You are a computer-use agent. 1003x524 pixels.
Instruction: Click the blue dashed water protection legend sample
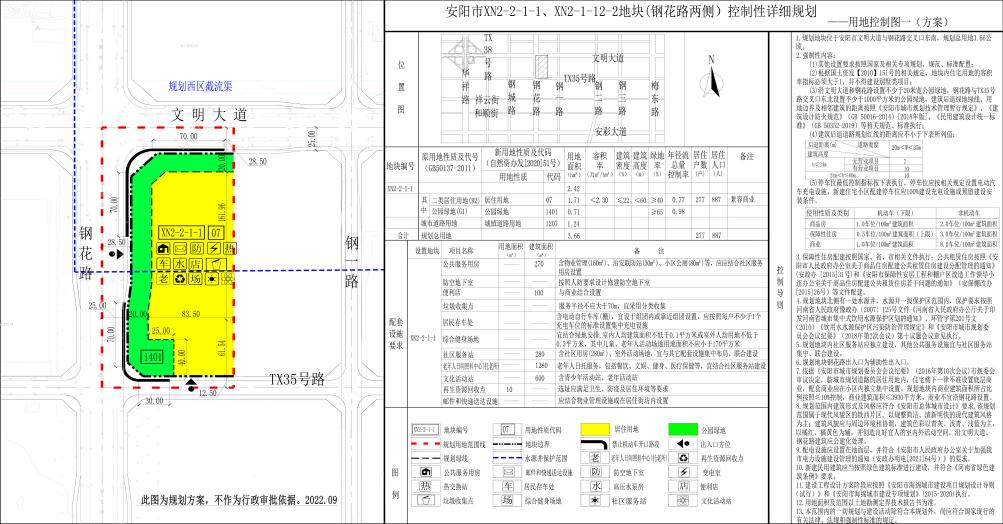click(507, 458)
